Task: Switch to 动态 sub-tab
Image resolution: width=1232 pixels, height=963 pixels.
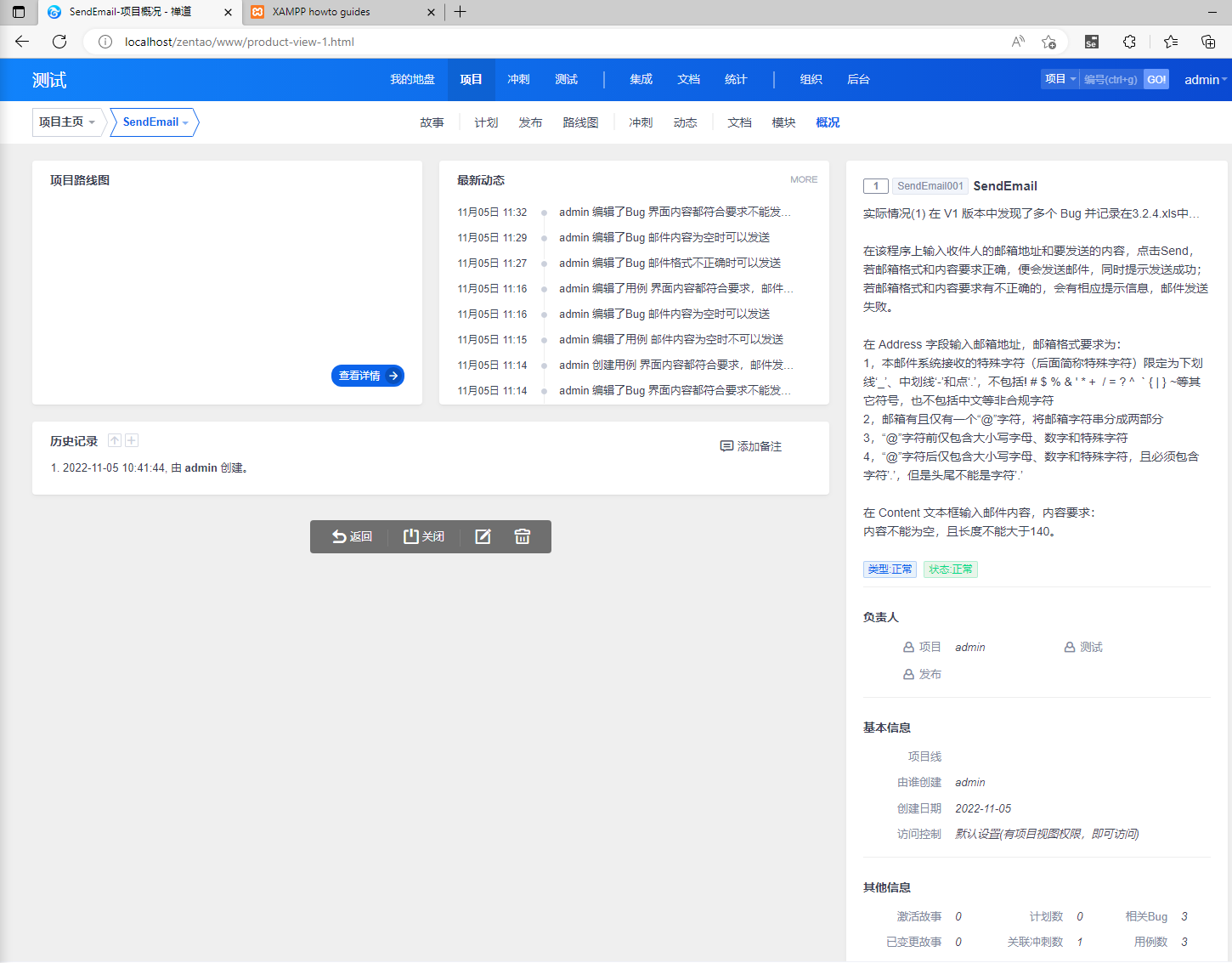Action: click(685, 122)
